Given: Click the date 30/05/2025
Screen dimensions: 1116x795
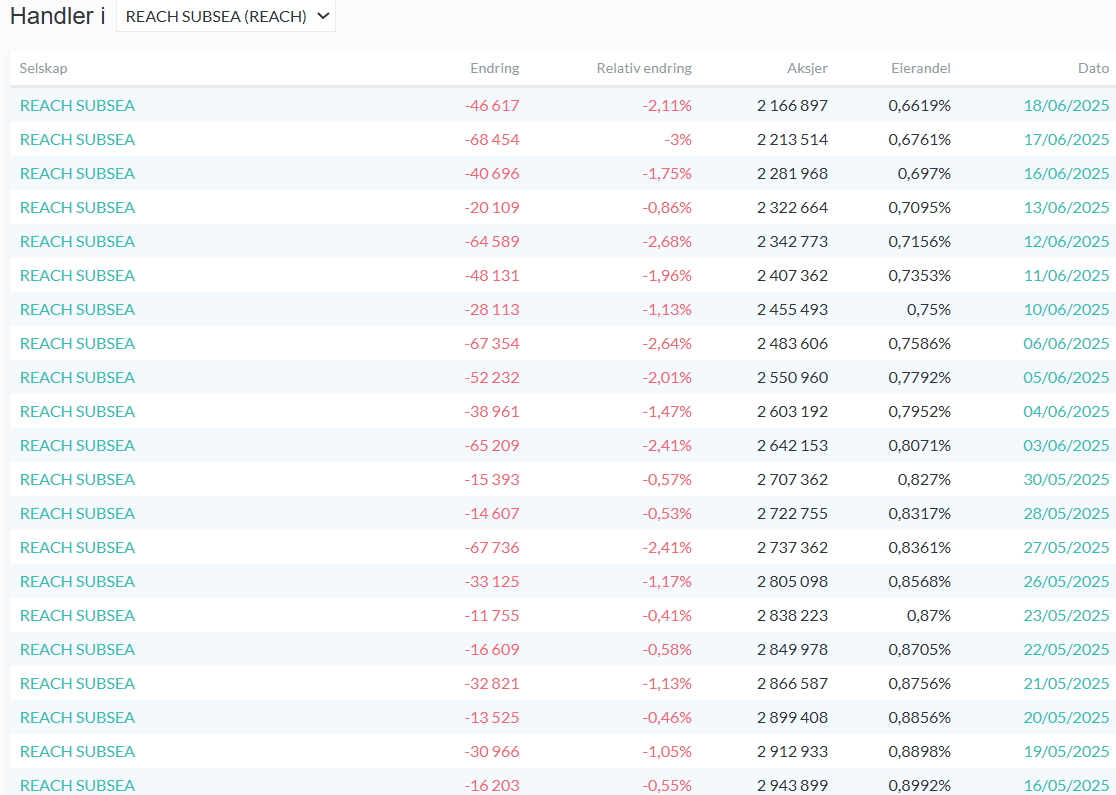Looking at the screenshot, I should point(1066,480).
